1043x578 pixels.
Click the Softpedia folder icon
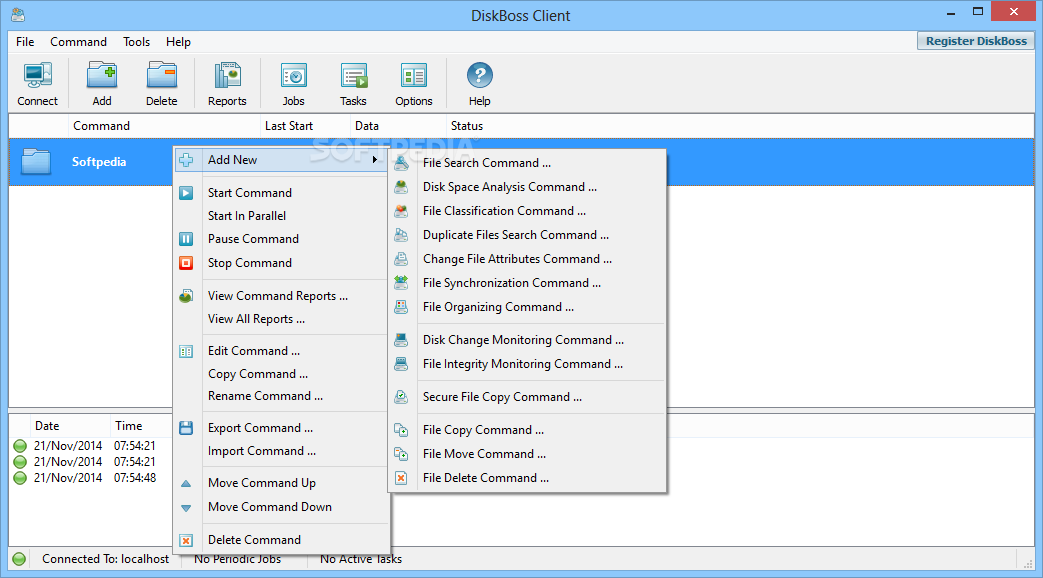click(36, 162)
